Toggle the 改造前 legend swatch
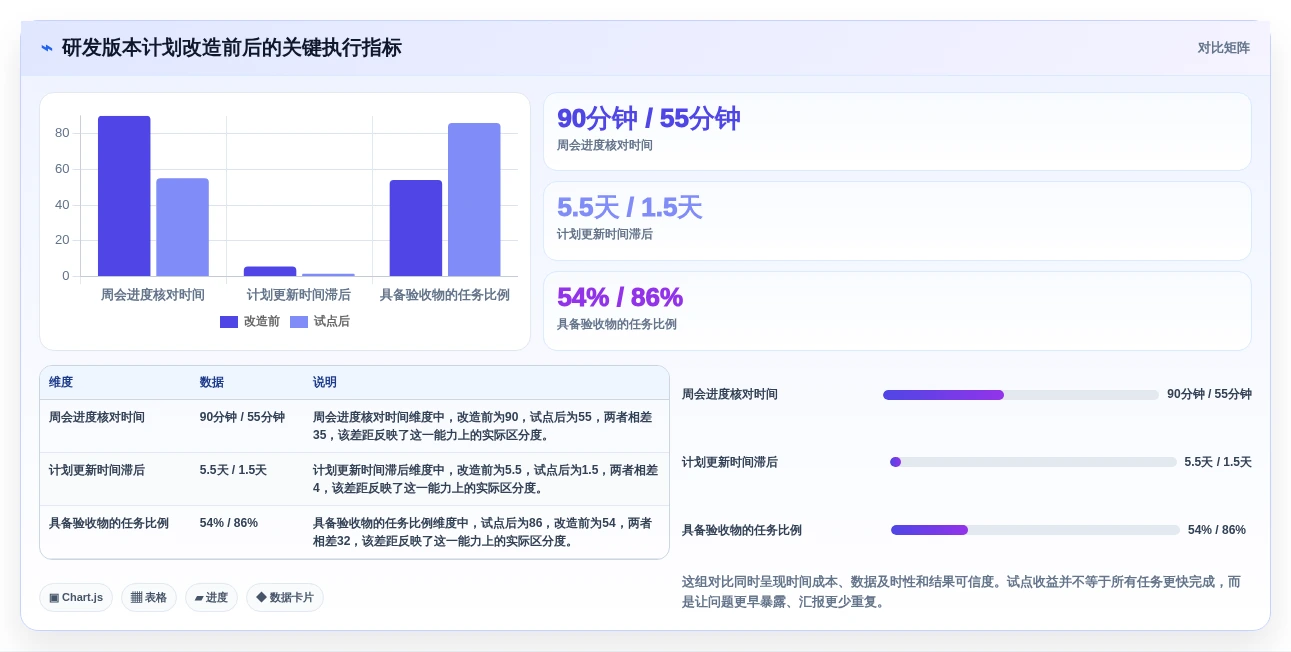 click(x=229, y=322)
